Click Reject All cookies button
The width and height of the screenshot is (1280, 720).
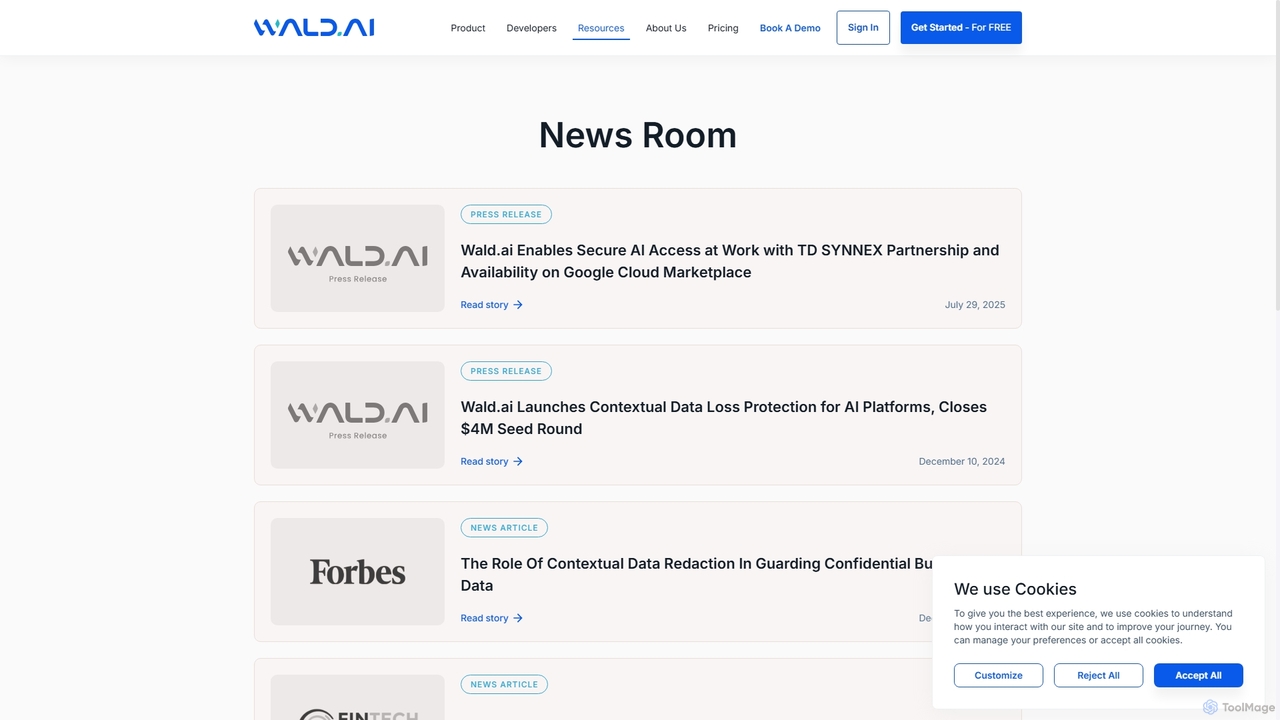1098,675
